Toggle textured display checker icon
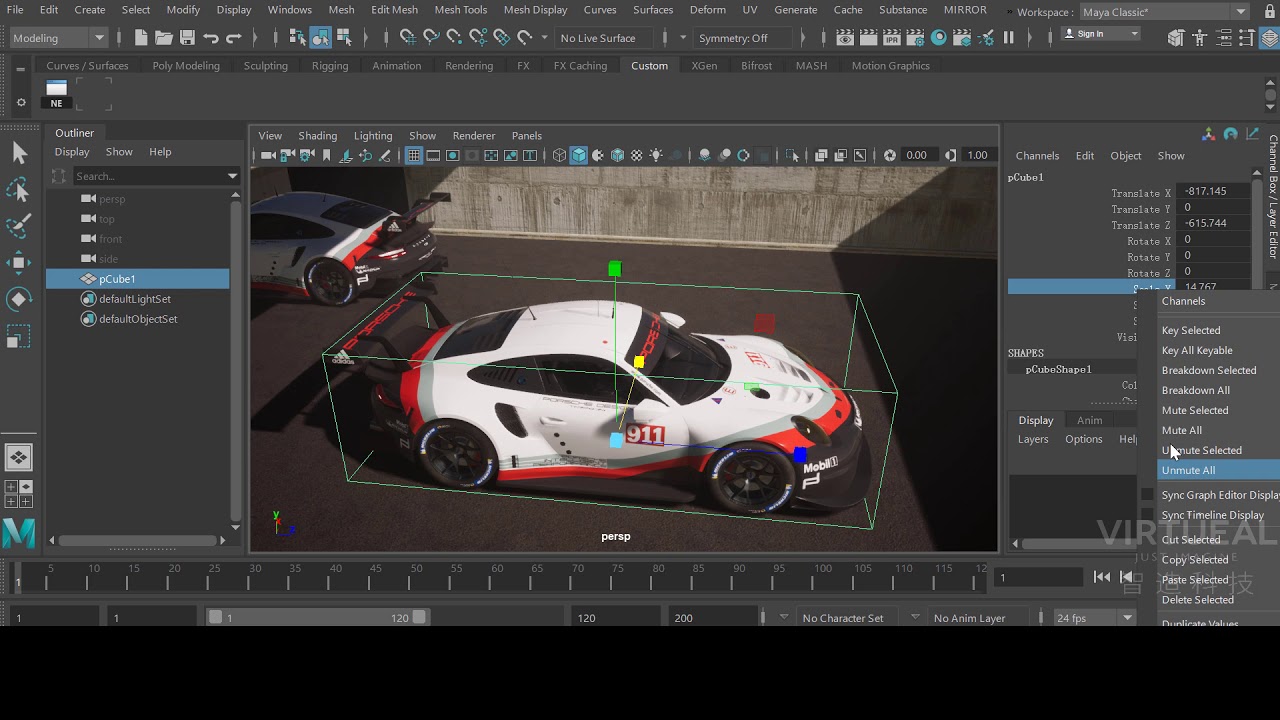 [637, 155]
